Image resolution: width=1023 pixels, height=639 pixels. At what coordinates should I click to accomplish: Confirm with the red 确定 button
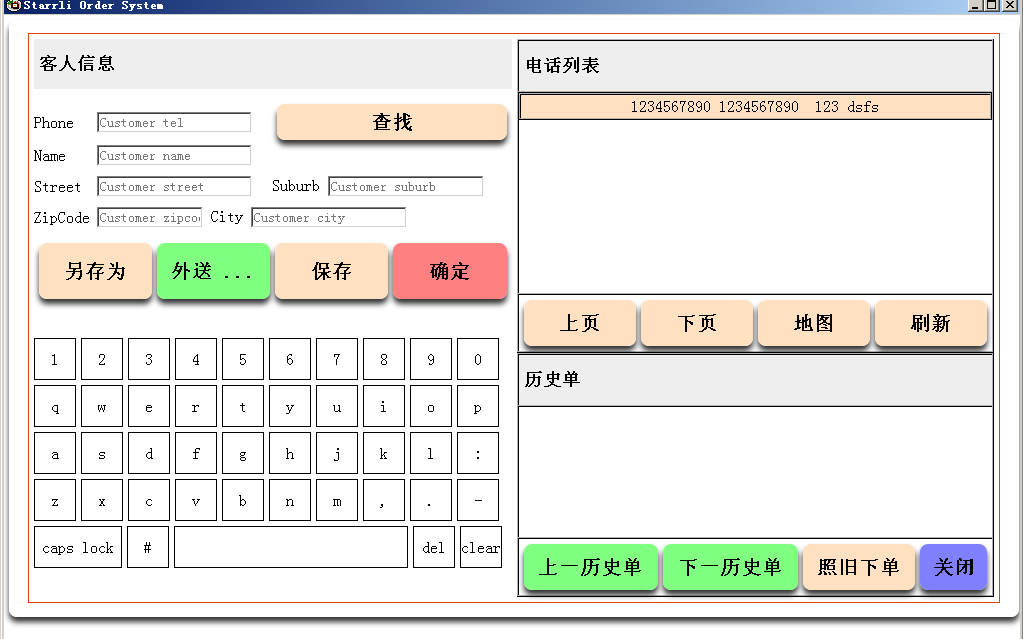450,271
